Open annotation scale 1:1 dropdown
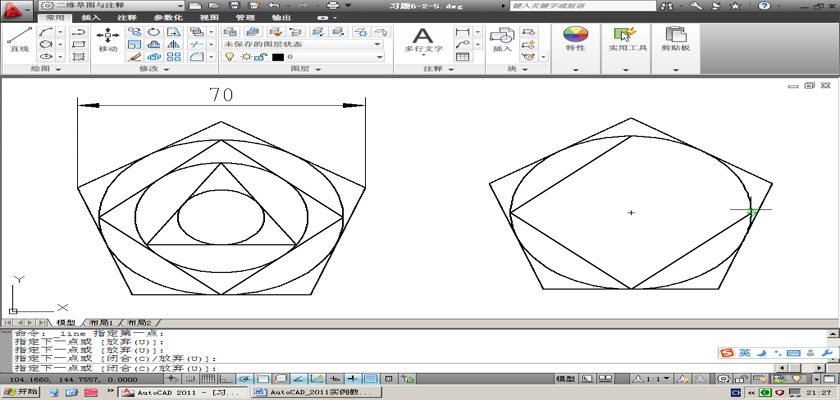 (652, 379)
